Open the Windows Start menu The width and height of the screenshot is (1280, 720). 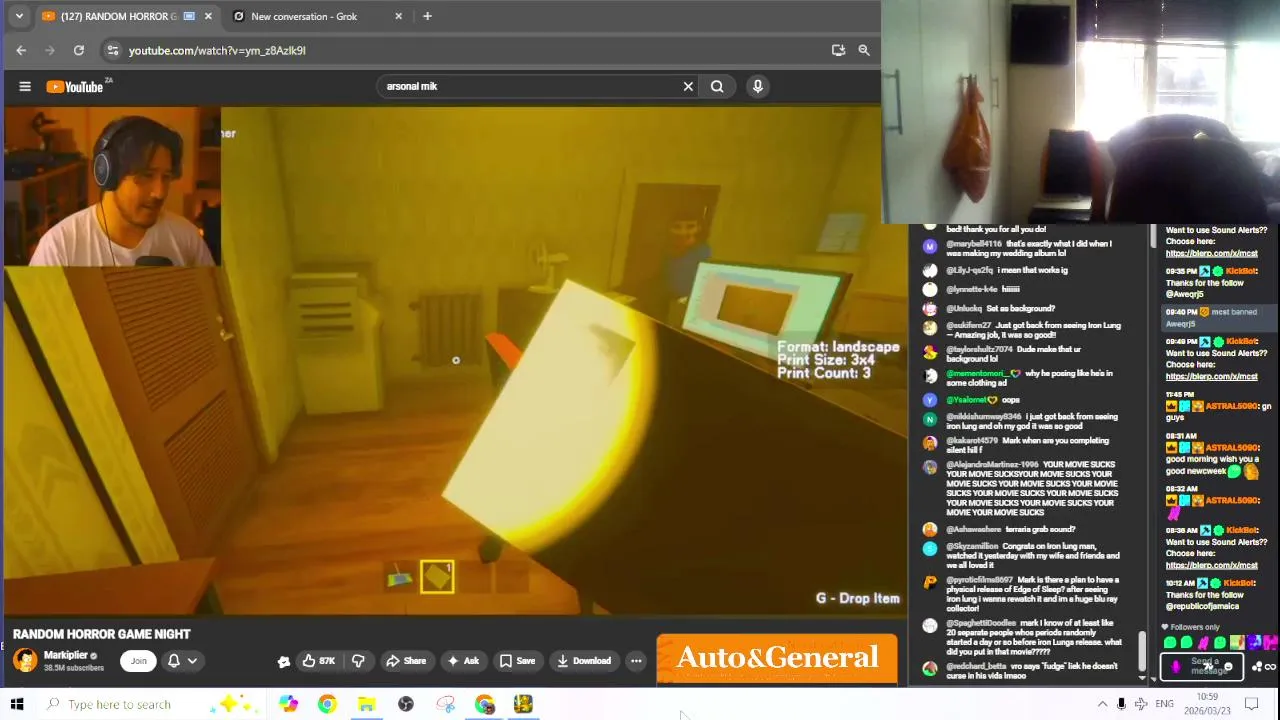17,704
